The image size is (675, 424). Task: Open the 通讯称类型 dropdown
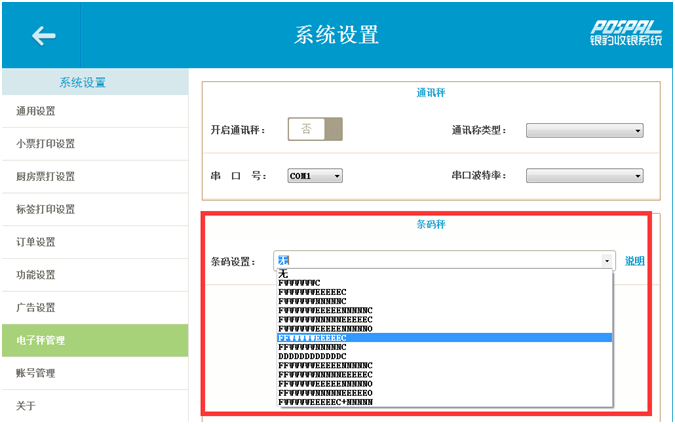(x=584, y=130)
